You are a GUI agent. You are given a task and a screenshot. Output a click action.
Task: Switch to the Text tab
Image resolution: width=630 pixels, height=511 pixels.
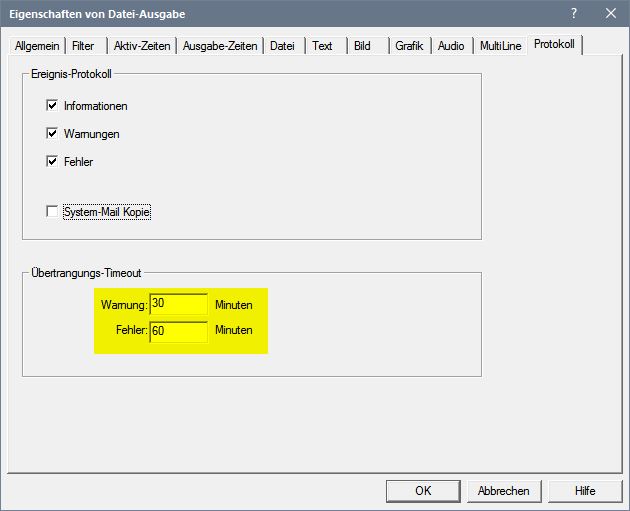[x=322, y=46]
